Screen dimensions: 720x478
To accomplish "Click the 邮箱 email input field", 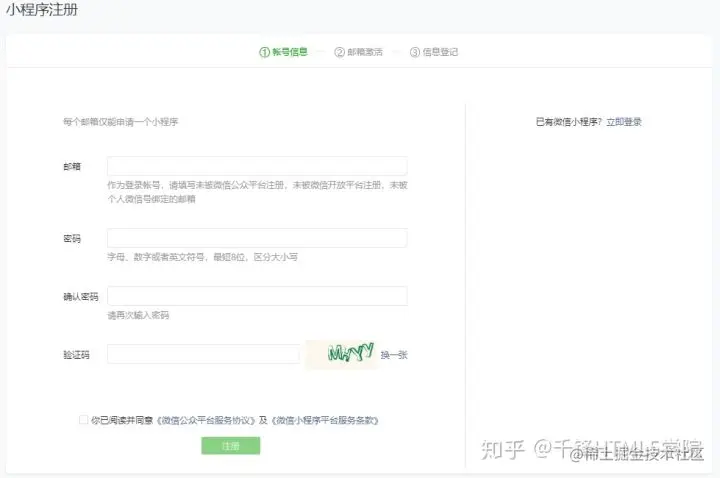I will [x=257, y=166].
